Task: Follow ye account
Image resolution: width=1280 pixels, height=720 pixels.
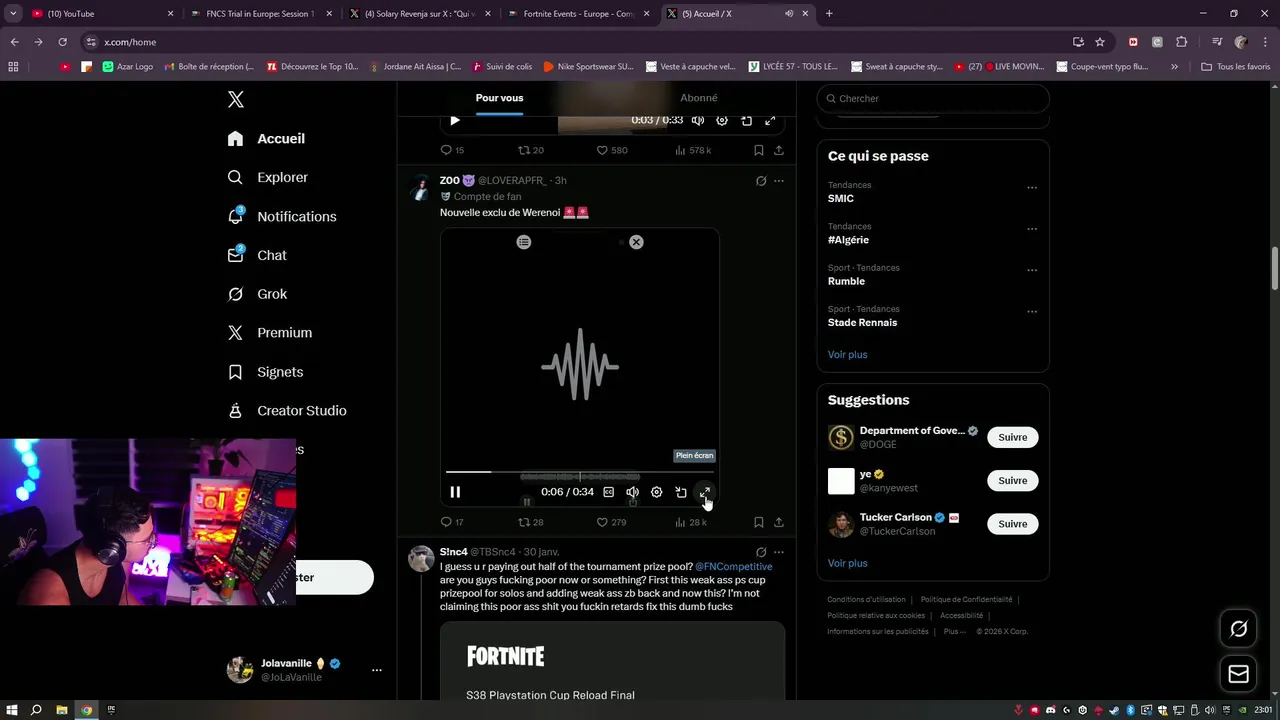Action: point(1012,480)
